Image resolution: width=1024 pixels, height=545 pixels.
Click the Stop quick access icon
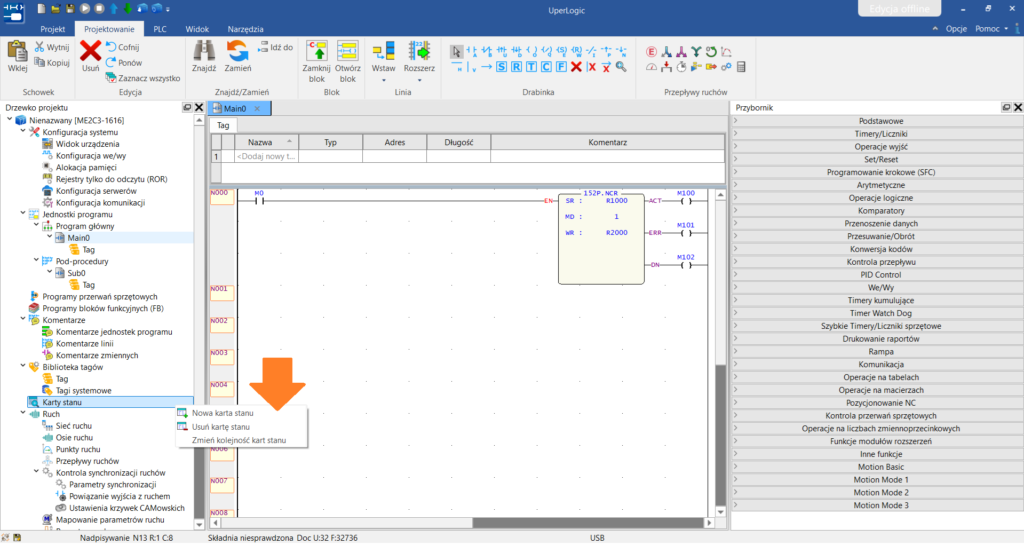(x=99, y=8)
